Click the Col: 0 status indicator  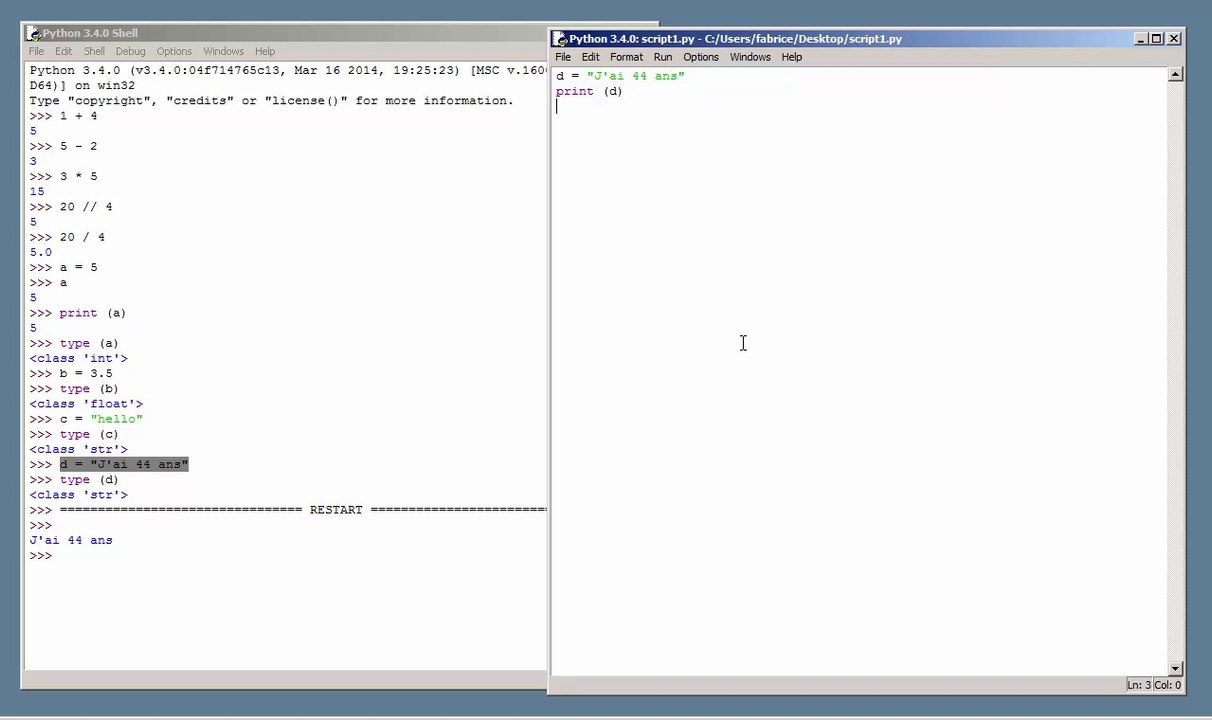tap(1168, 685)
